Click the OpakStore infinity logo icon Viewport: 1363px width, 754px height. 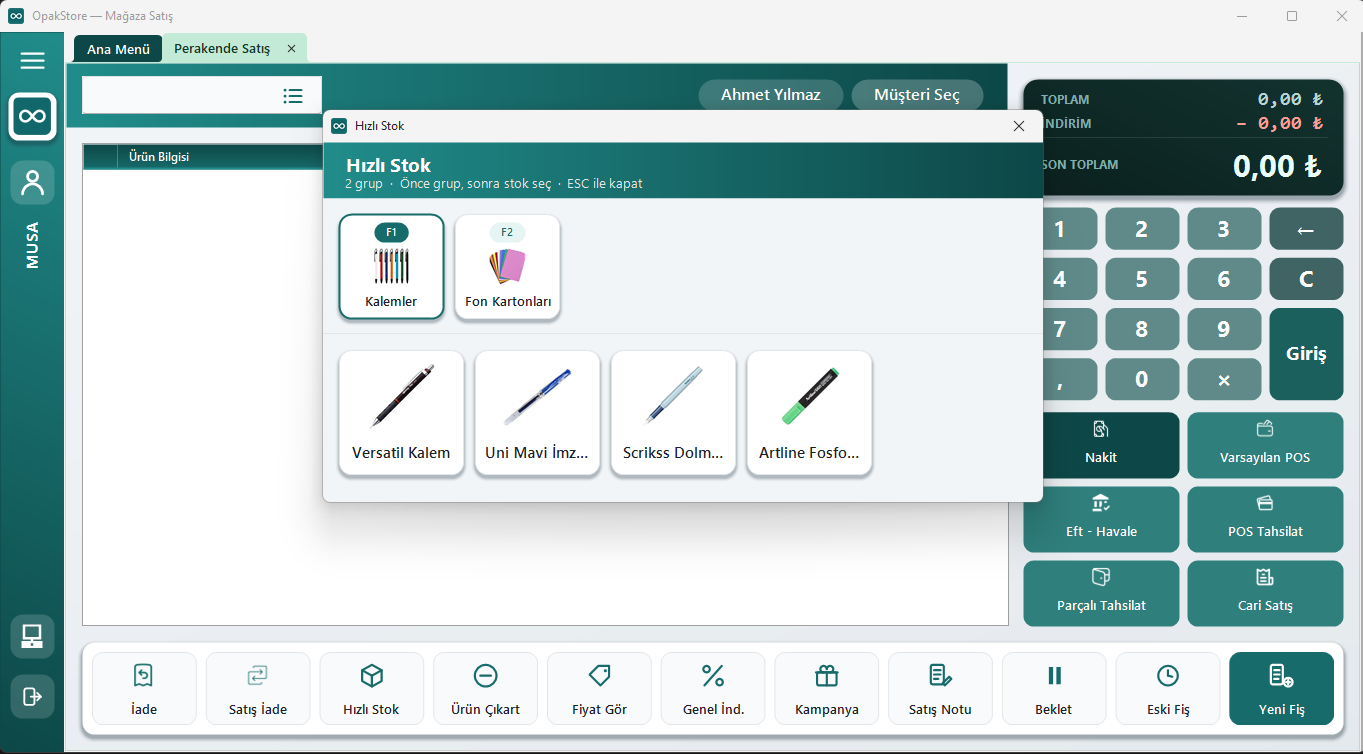click(x=32, y=117)
